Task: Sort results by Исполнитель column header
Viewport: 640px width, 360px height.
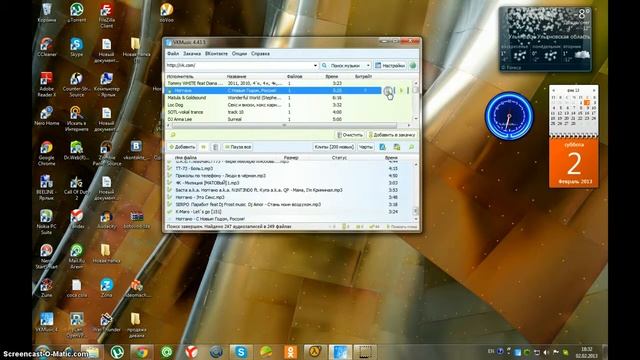Action: click(180, 76)
